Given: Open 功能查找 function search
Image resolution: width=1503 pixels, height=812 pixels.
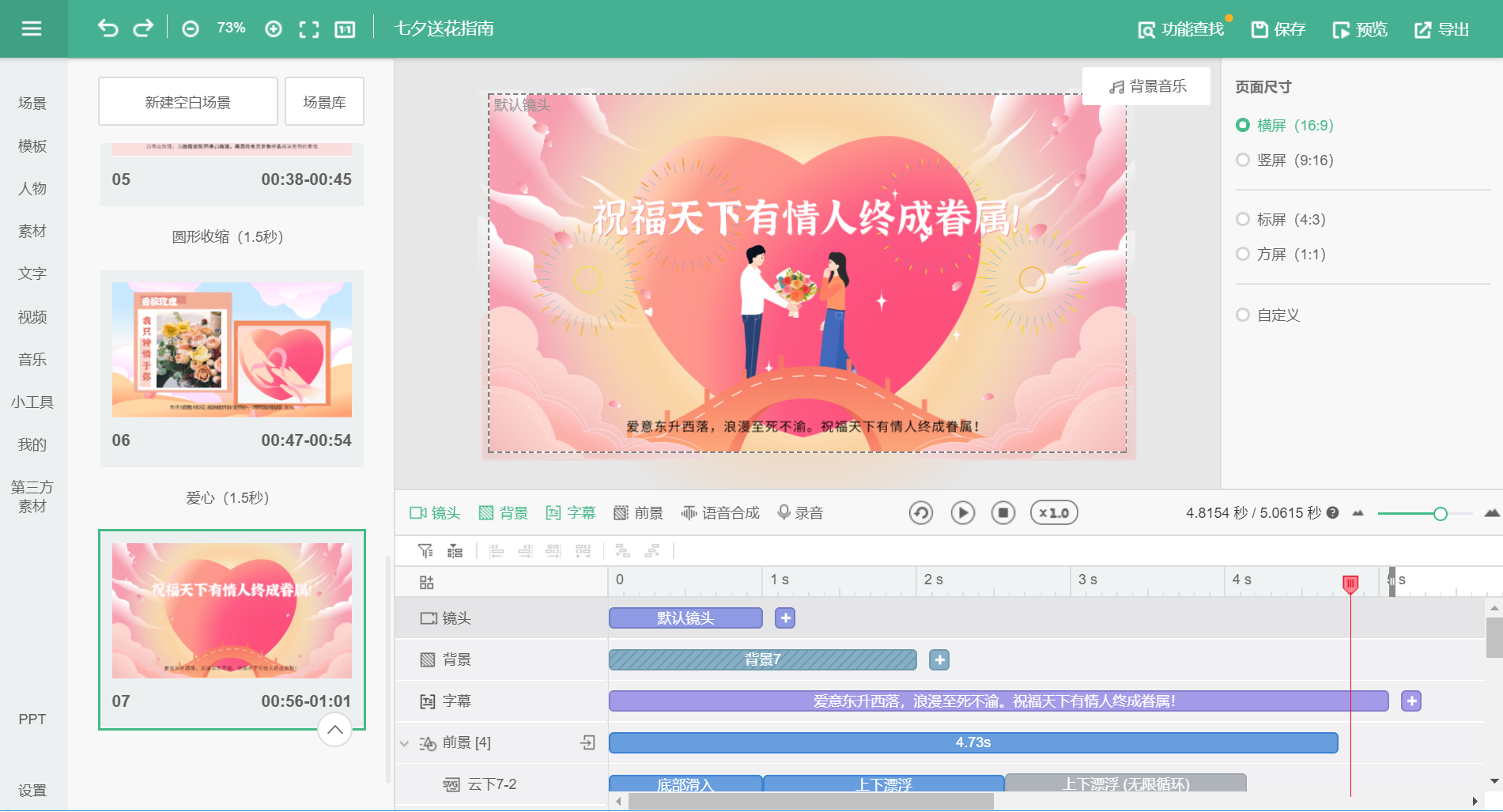Looking at the screenshot, I should pos(1180,29).
